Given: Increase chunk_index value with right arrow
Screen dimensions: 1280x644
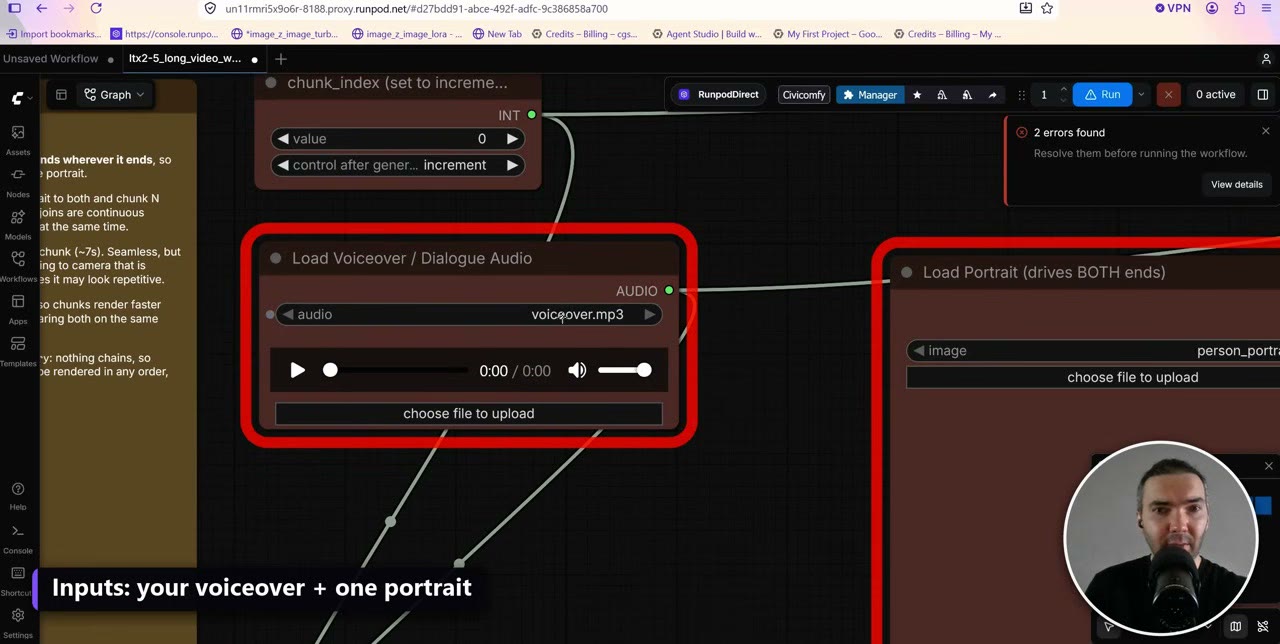Looking at the screenshot, I should point(512,139).
